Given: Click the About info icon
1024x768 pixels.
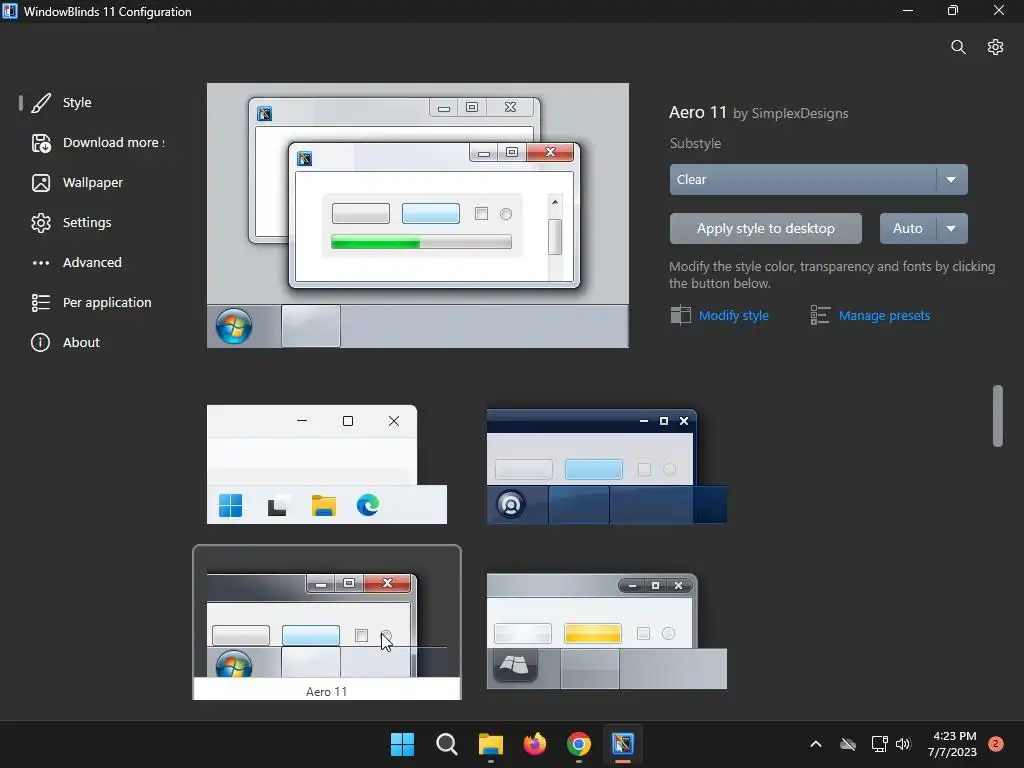Looking at the screenshot, I should coord(40,343).
